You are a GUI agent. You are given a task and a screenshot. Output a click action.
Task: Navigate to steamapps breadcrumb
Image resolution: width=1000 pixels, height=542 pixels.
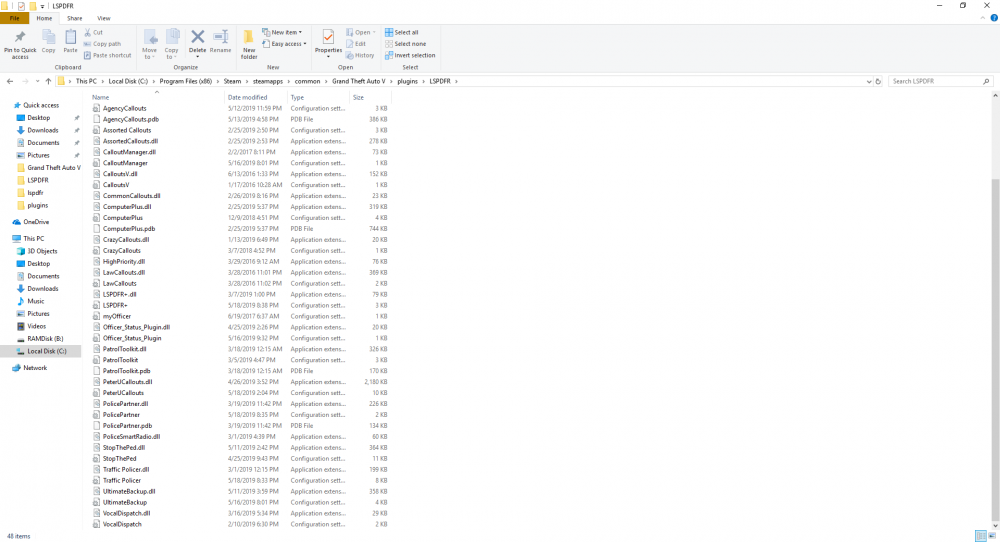[x=267, y=82]
